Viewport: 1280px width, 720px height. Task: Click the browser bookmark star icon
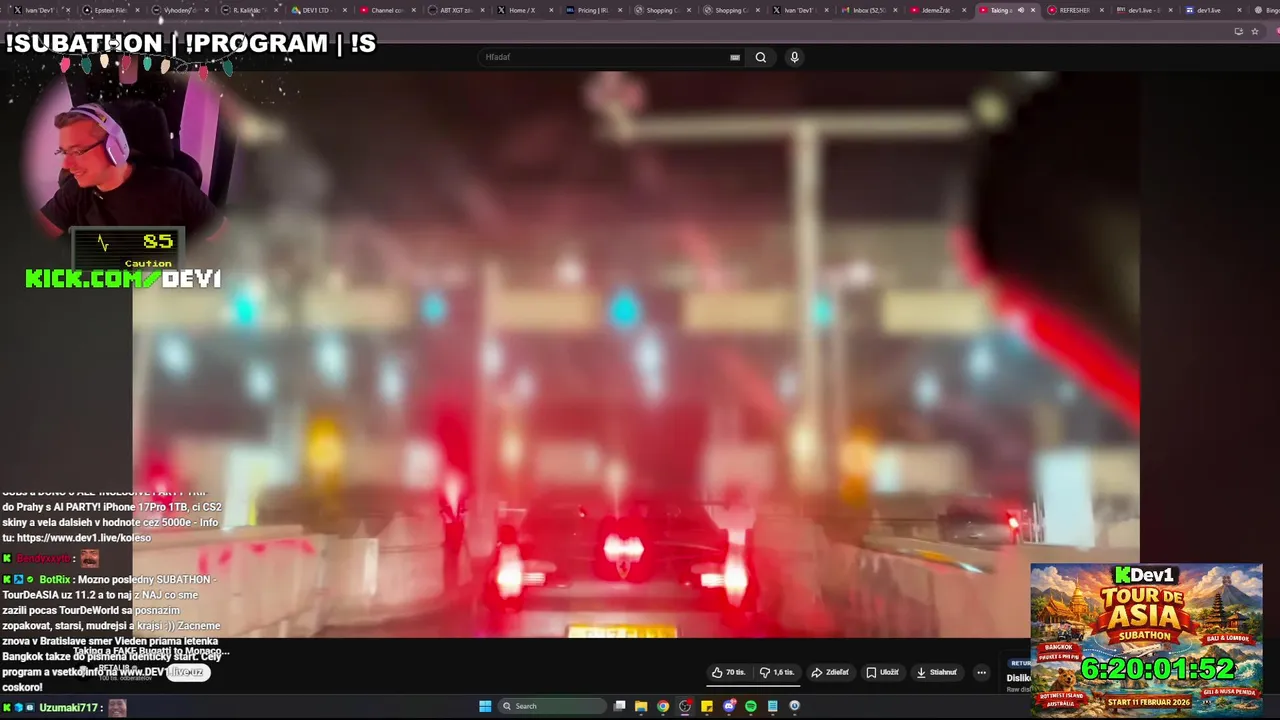click(x=1255, y=31)
